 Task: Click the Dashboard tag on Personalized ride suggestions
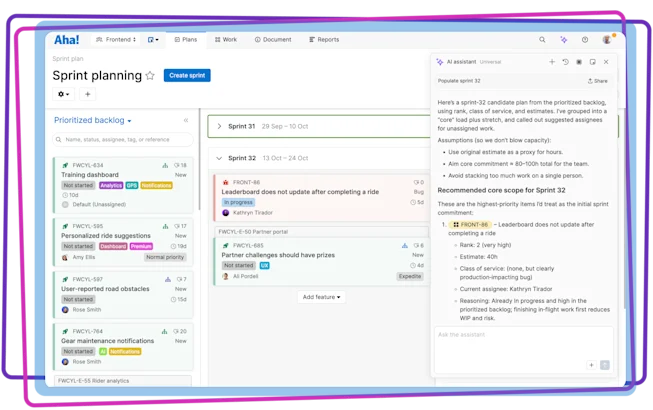[113, 246]
